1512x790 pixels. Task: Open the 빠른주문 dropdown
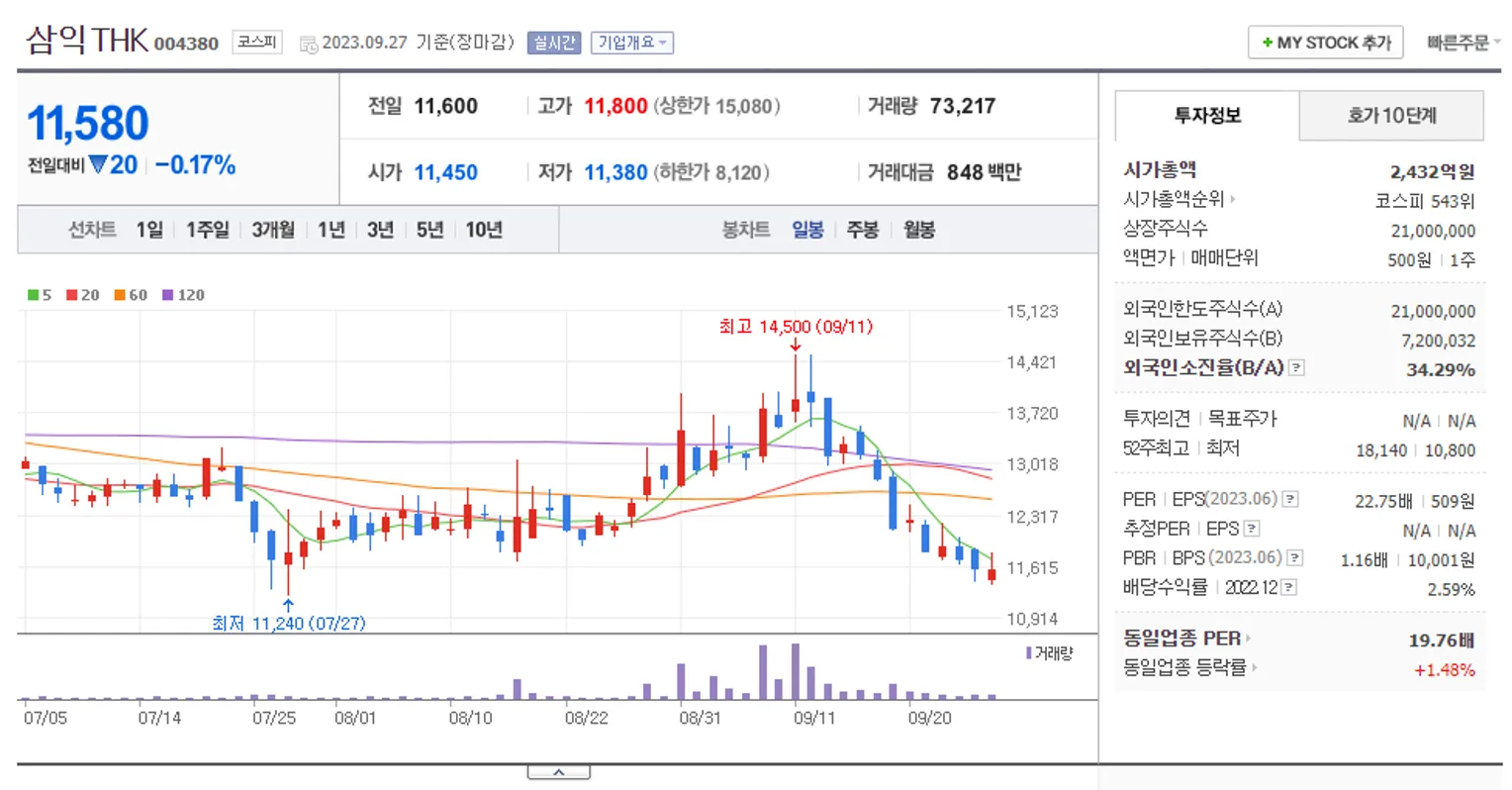pos(1464,43)
